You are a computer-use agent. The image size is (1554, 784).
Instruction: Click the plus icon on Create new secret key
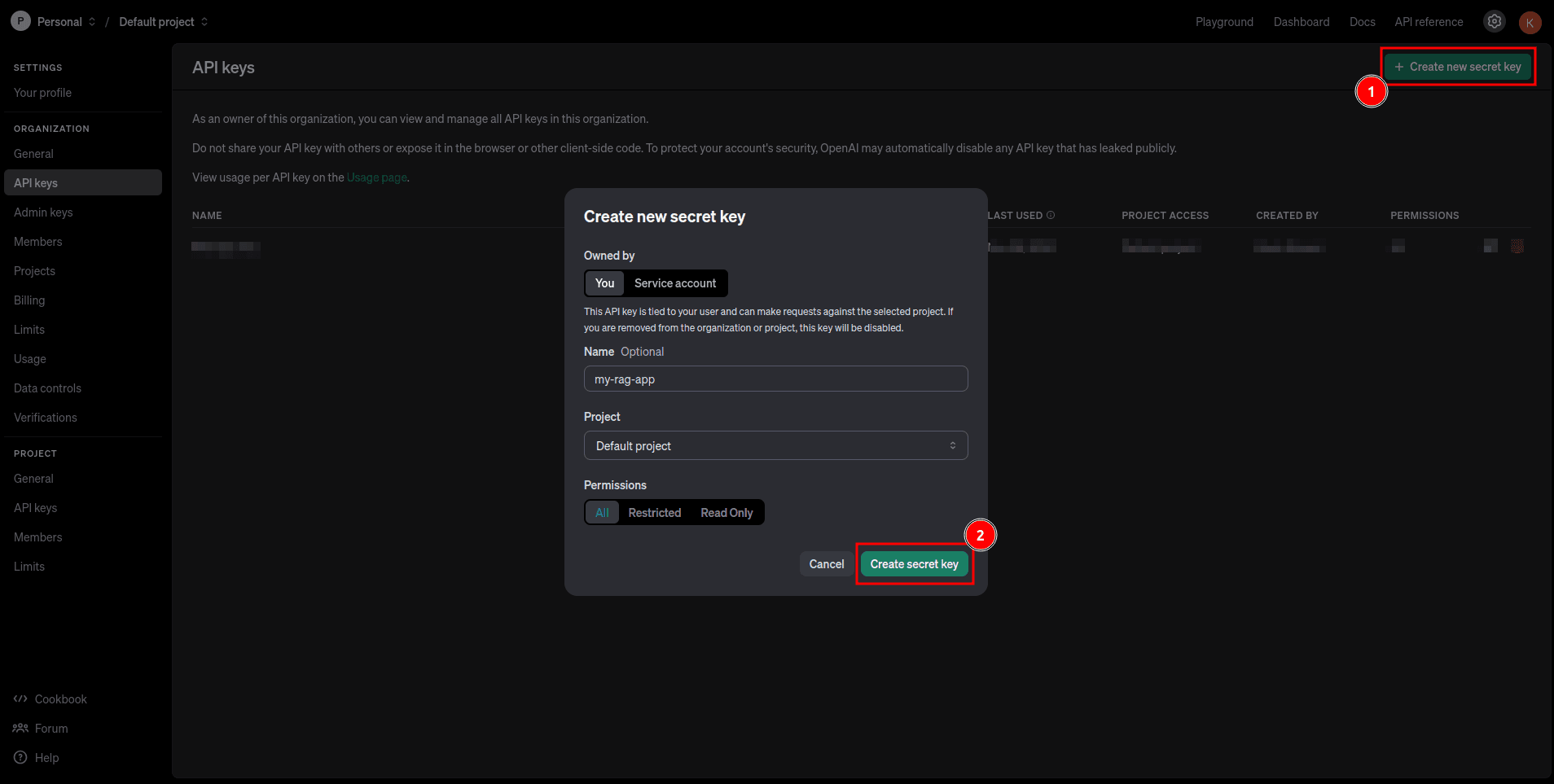tap(1398, 66)
